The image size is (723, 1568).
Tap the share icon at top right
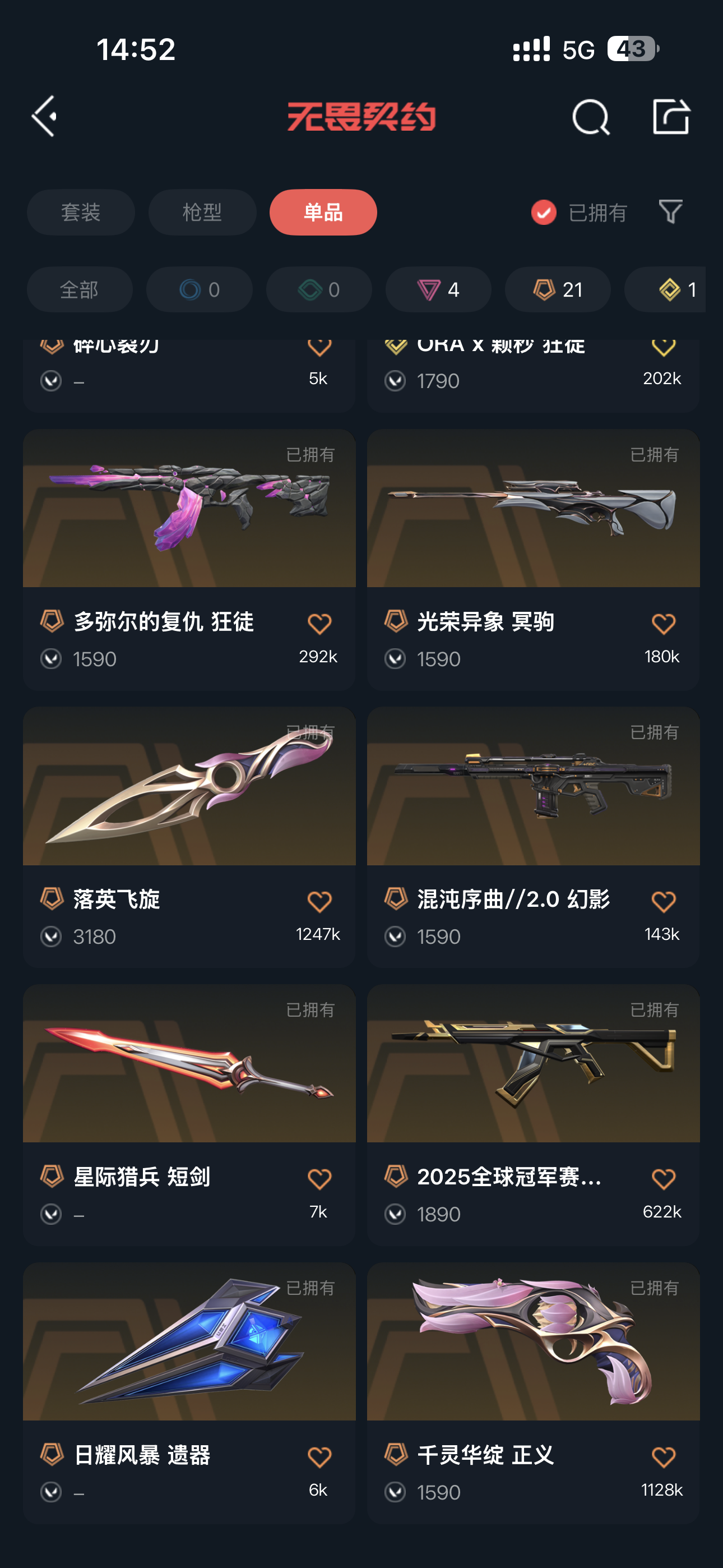click(x=671, y=116)
